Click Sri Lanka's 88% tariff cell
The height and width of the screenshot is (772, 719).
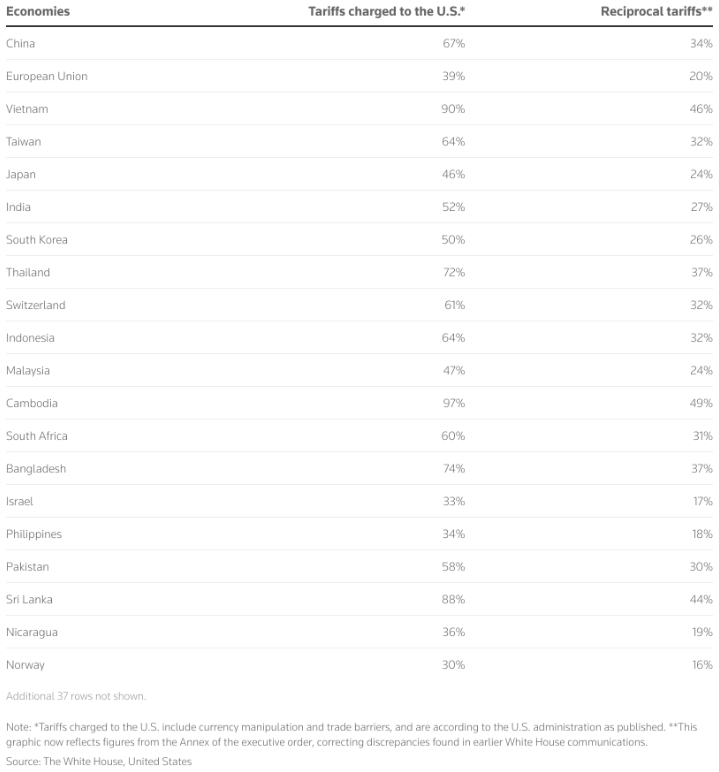pos(453,599)
